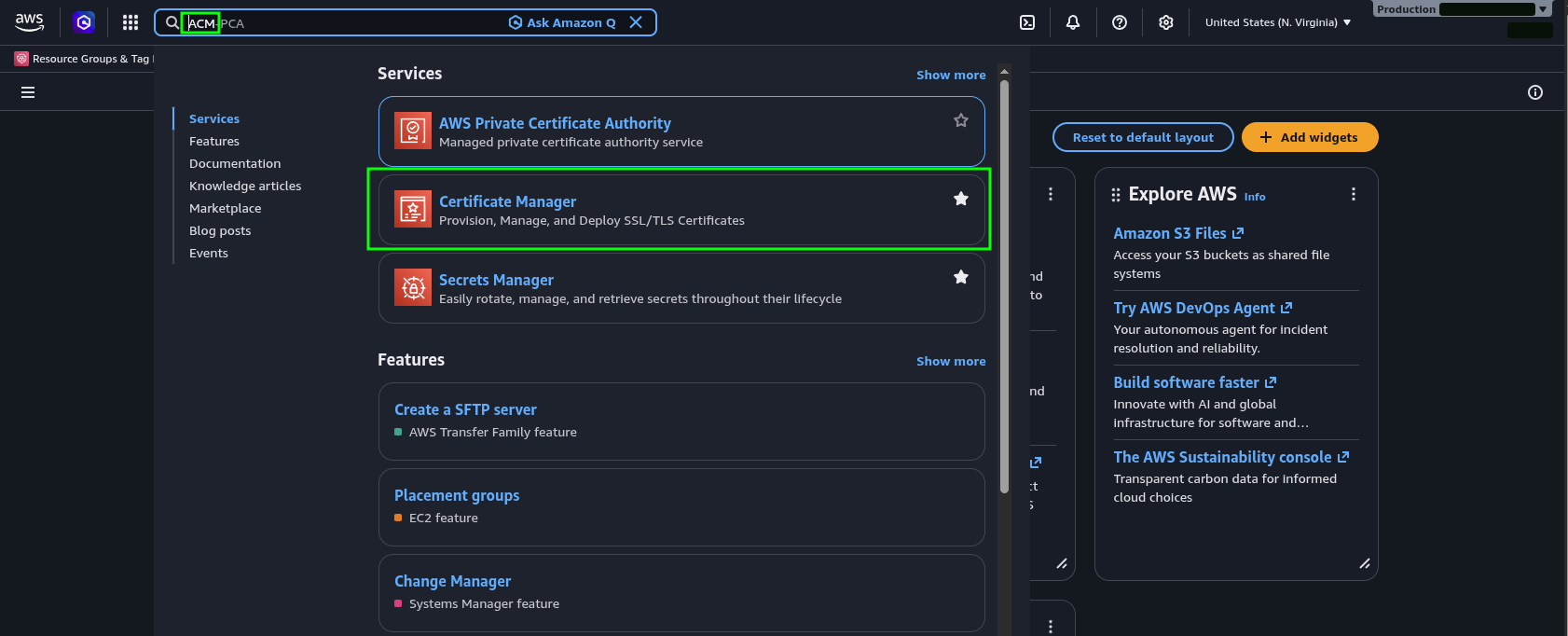Show more Features results
1568x636 pixels.
coord(951,361)
